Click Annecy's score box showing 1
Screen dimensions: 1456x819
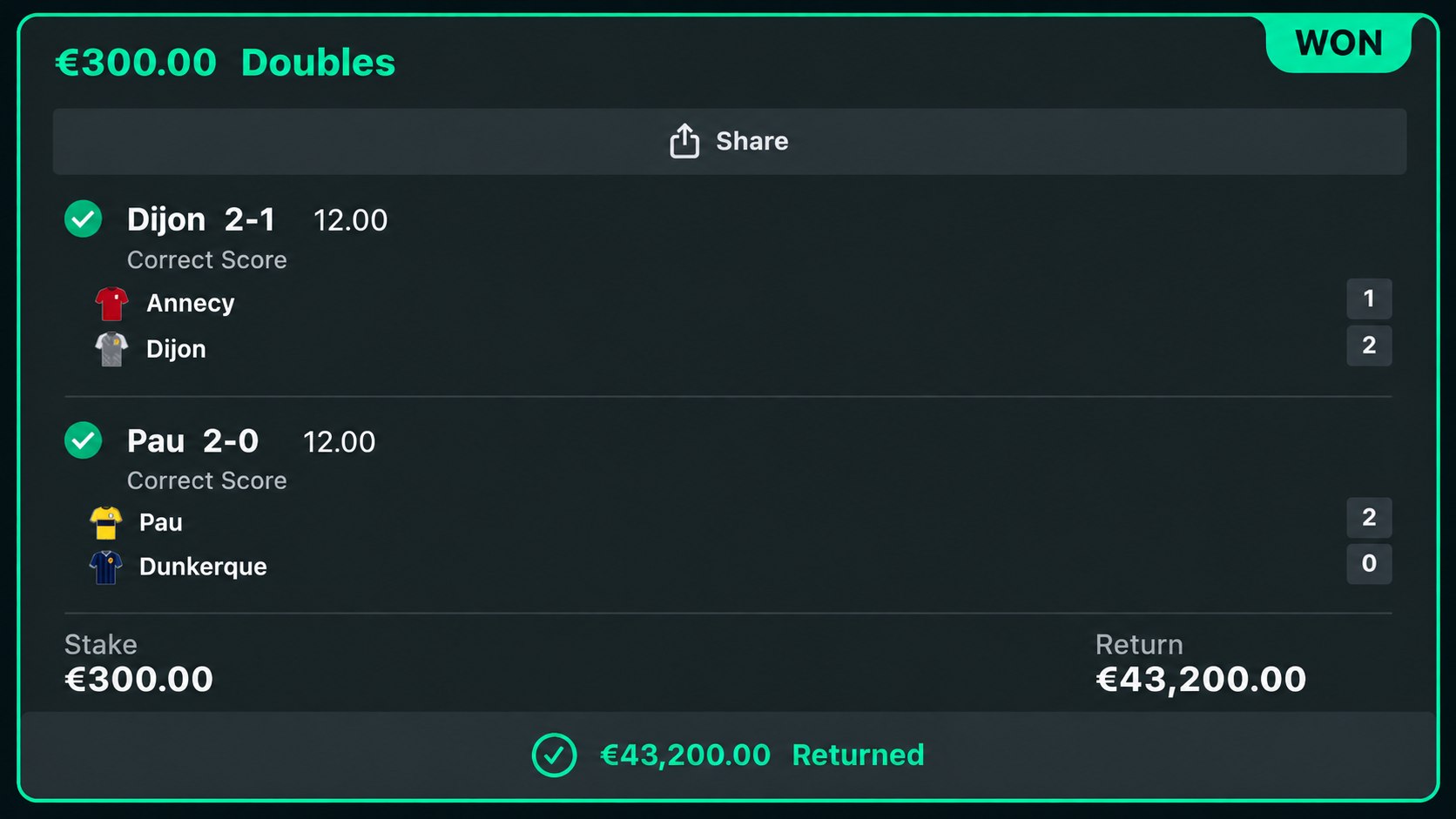1369,299
